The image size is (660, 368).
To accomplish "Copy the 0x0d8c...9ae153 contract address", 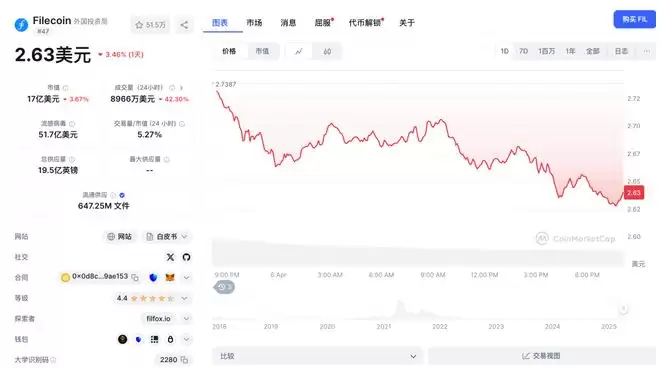I will [135, 277].
